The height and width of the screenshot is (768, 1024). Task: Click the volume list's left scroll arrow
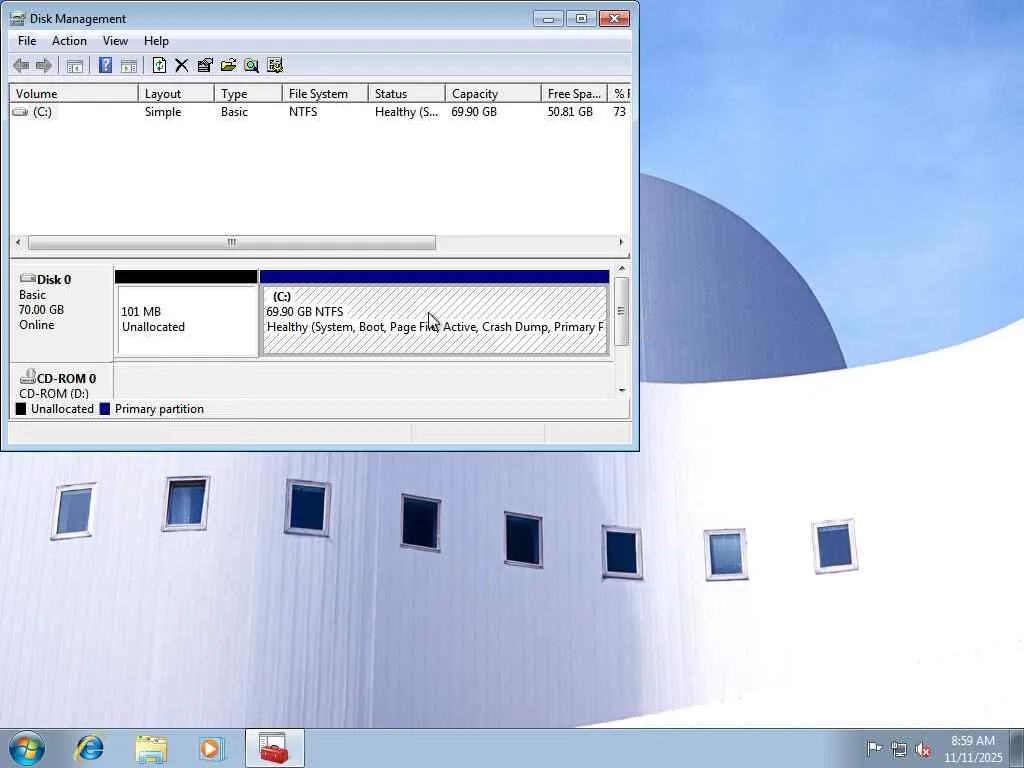[x=18, y=242]
